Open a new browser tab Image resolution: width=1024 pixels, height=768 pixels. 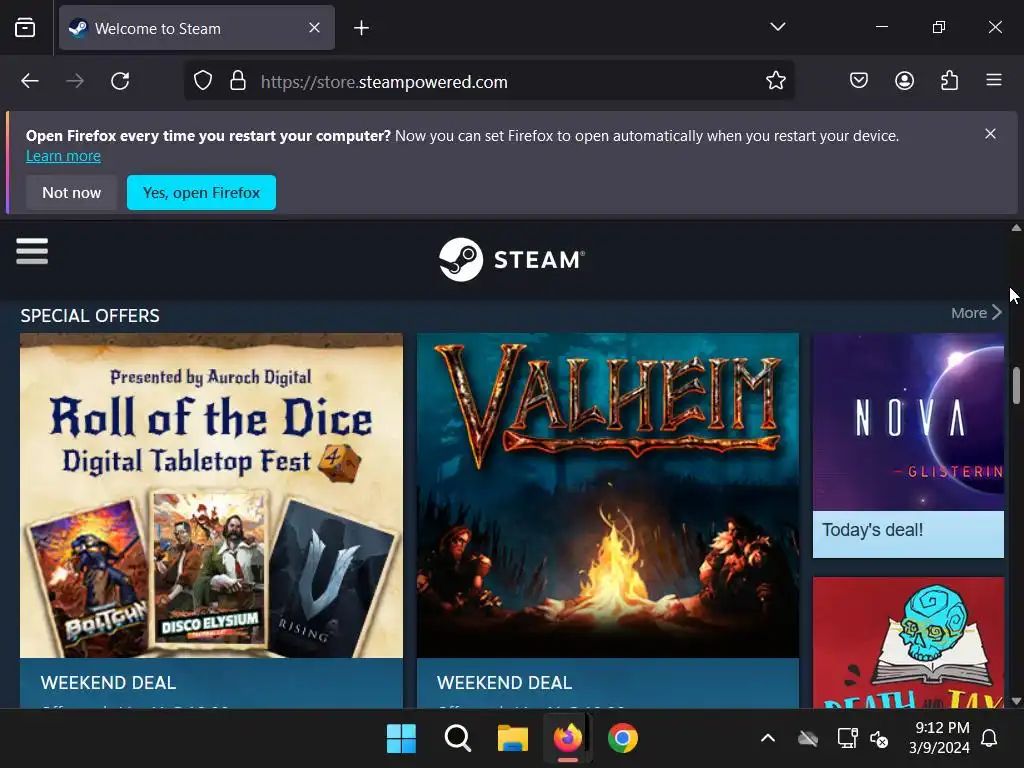point(361,27)
